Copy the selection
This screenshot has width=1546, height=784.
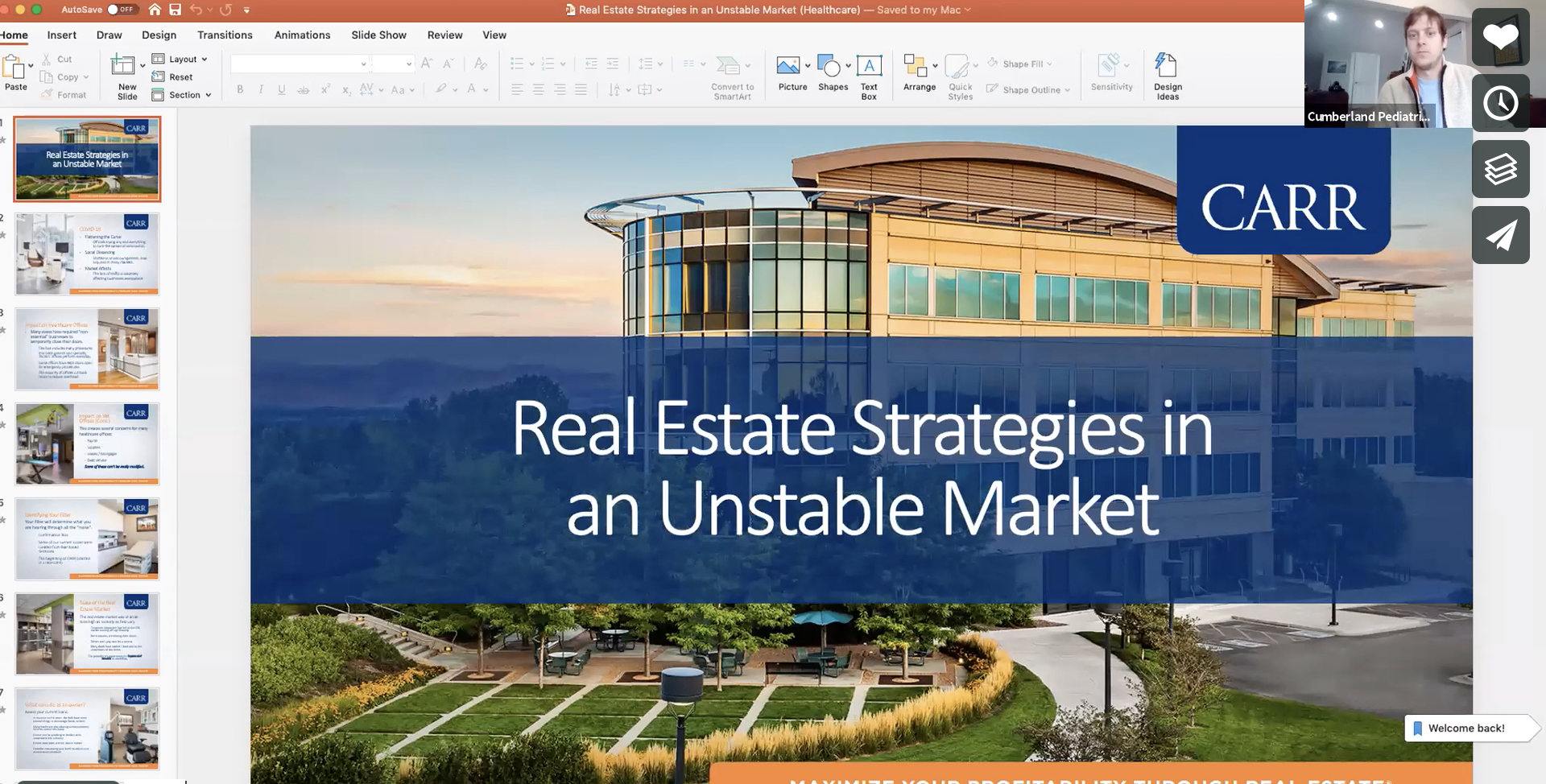[64, 77]
